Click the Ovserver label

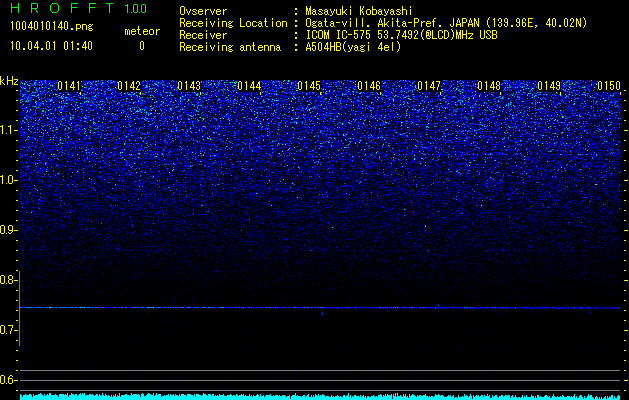203,11
